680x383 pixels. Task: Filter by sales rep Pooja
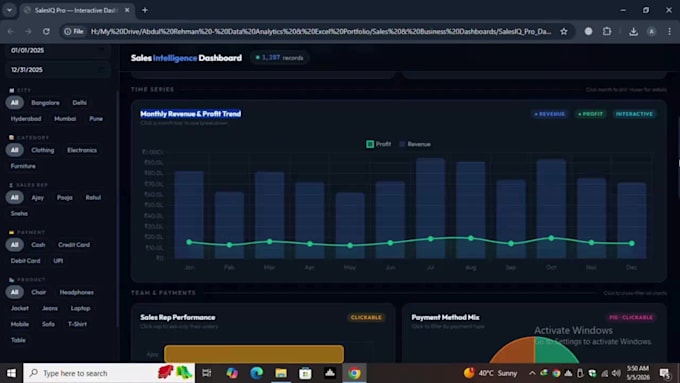tap(65, 197)
